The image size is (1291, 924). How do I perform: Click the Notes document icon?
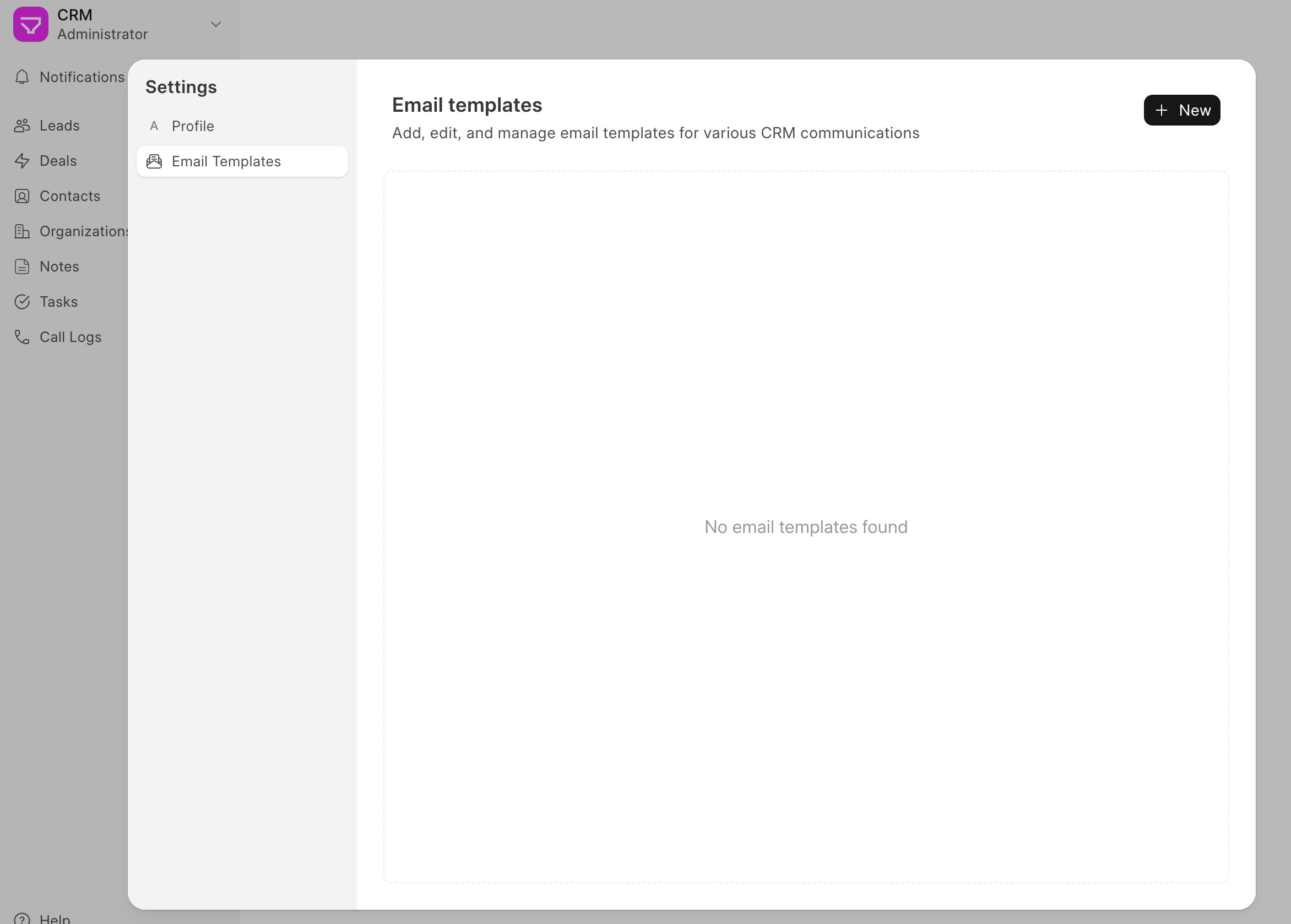22,267
